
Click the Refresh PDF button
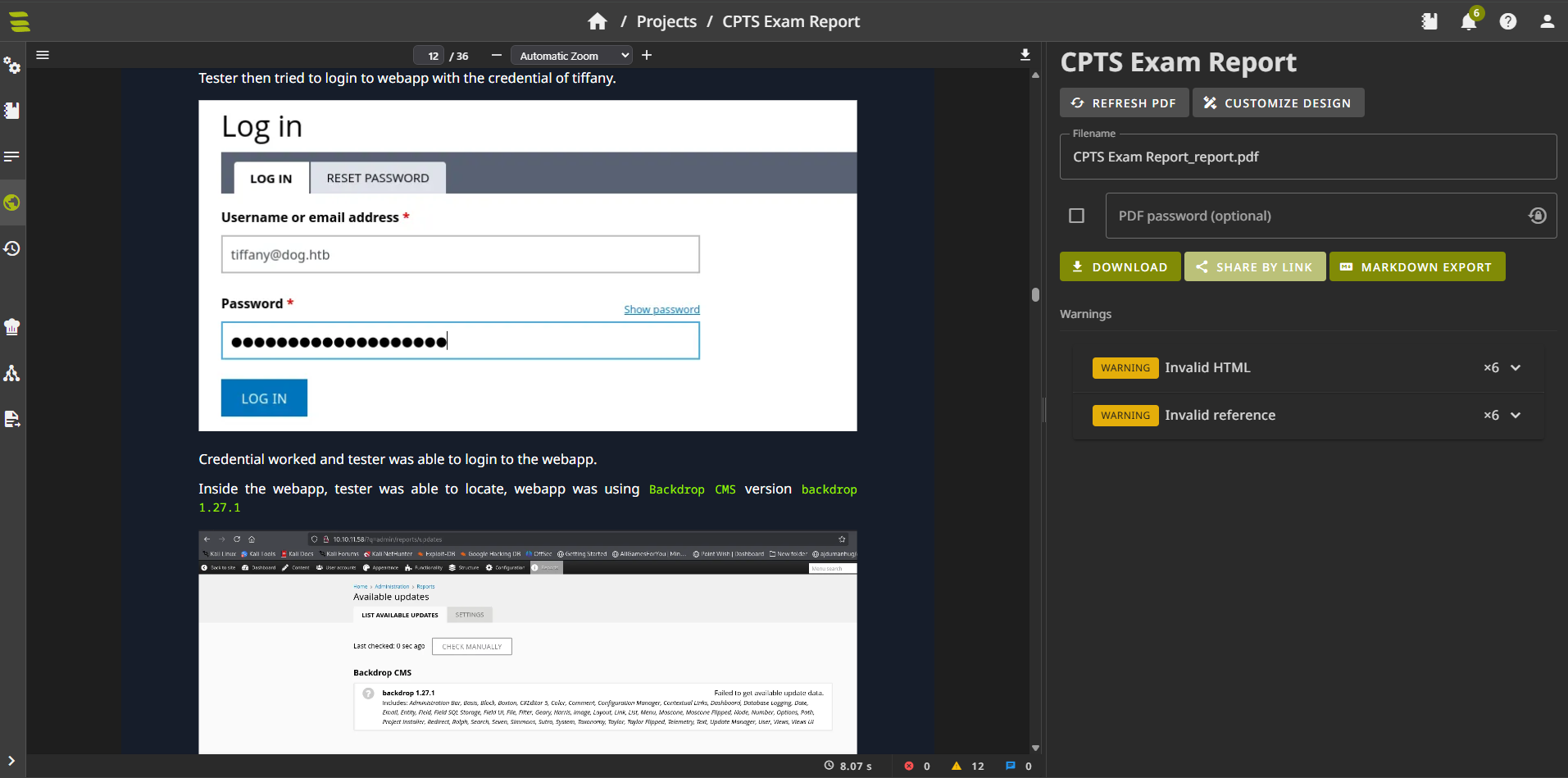click(x=1124, y=103)
